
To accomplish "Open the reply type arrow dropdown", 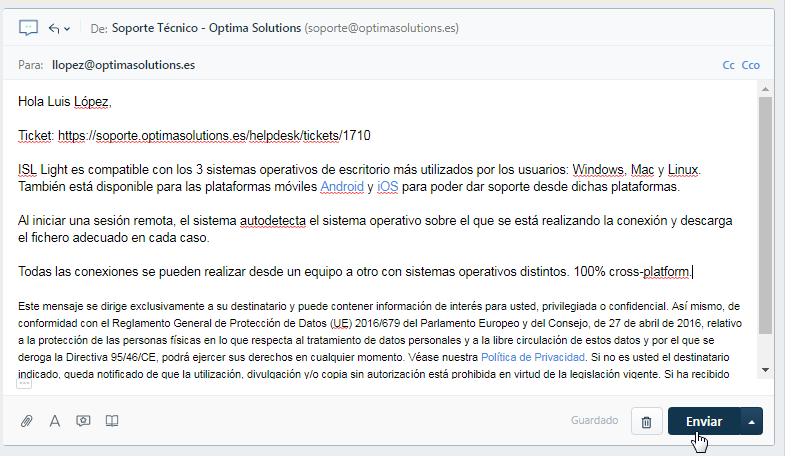I will click(59, 28).
